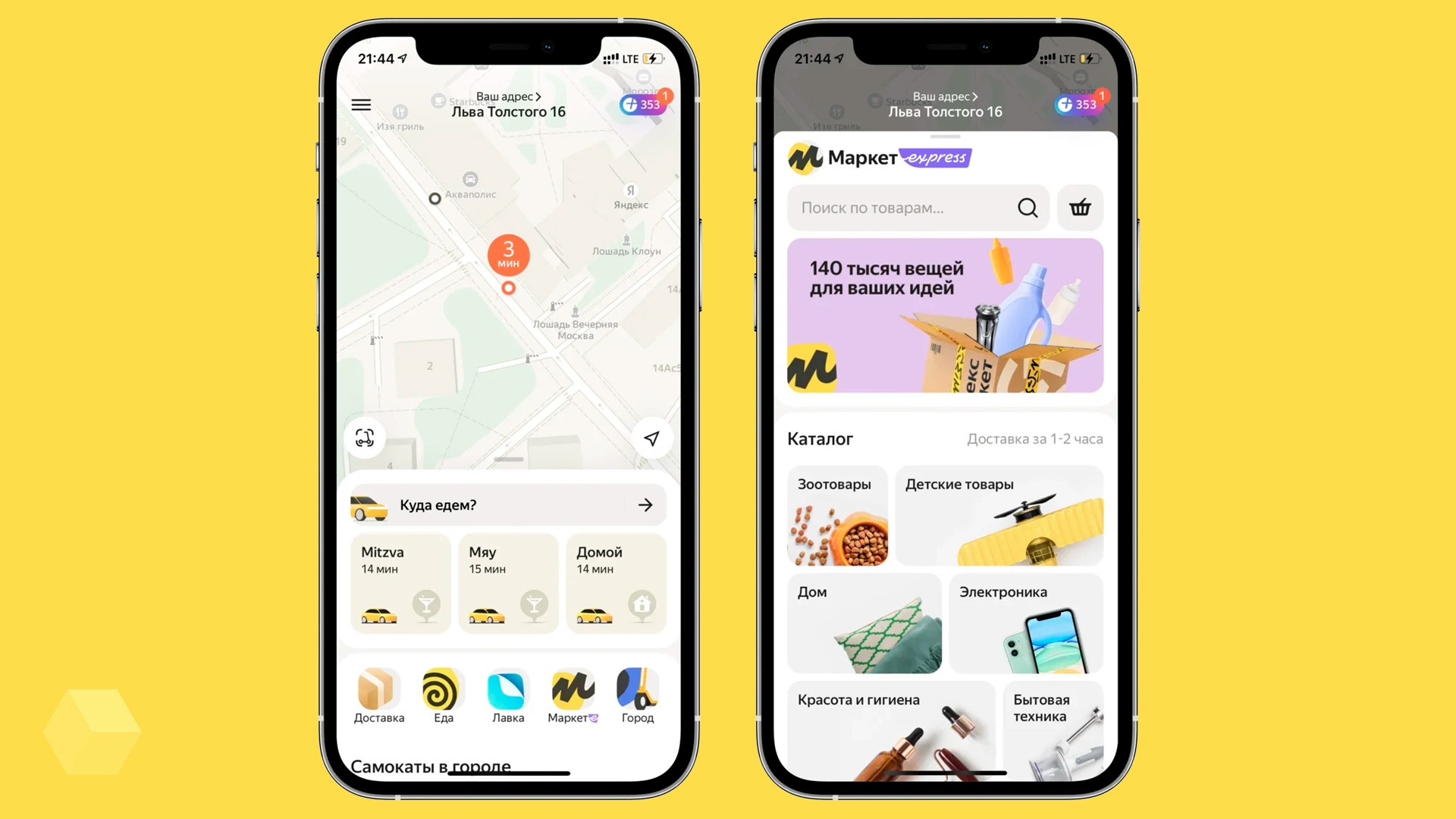1456x819 pixels.
Task: Tap the hamburger menu icon
Action: [362, 104]
